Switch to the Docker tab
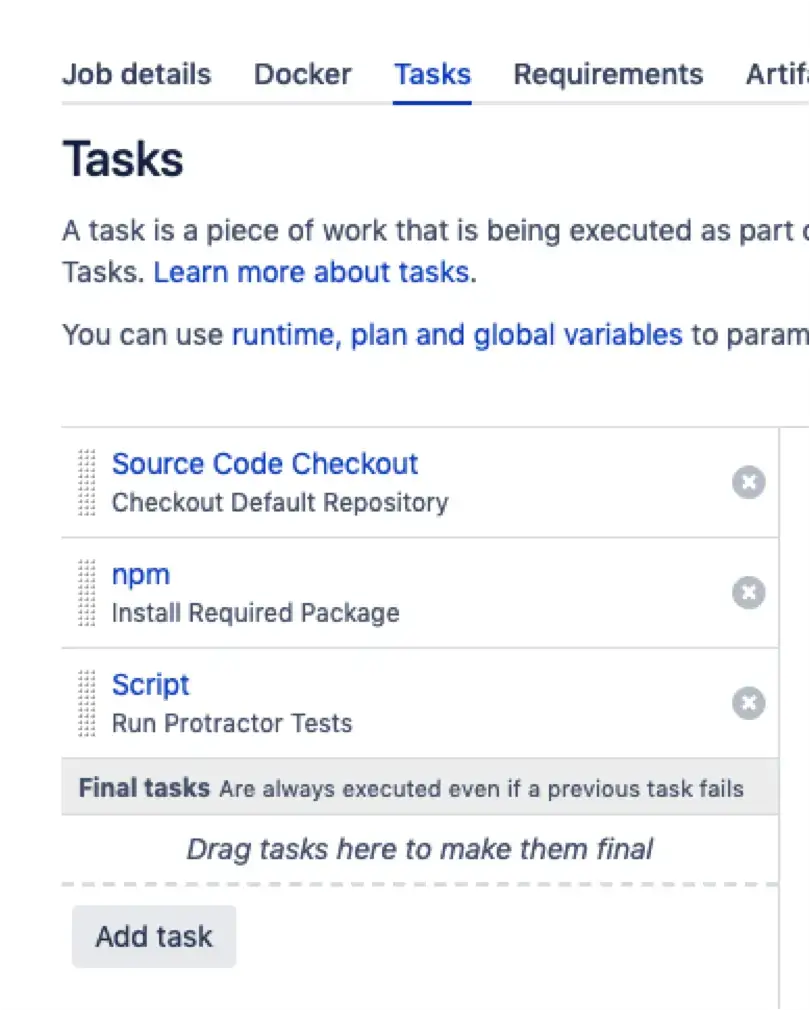This screenshot has height=1010, width=810. point(302,75)
